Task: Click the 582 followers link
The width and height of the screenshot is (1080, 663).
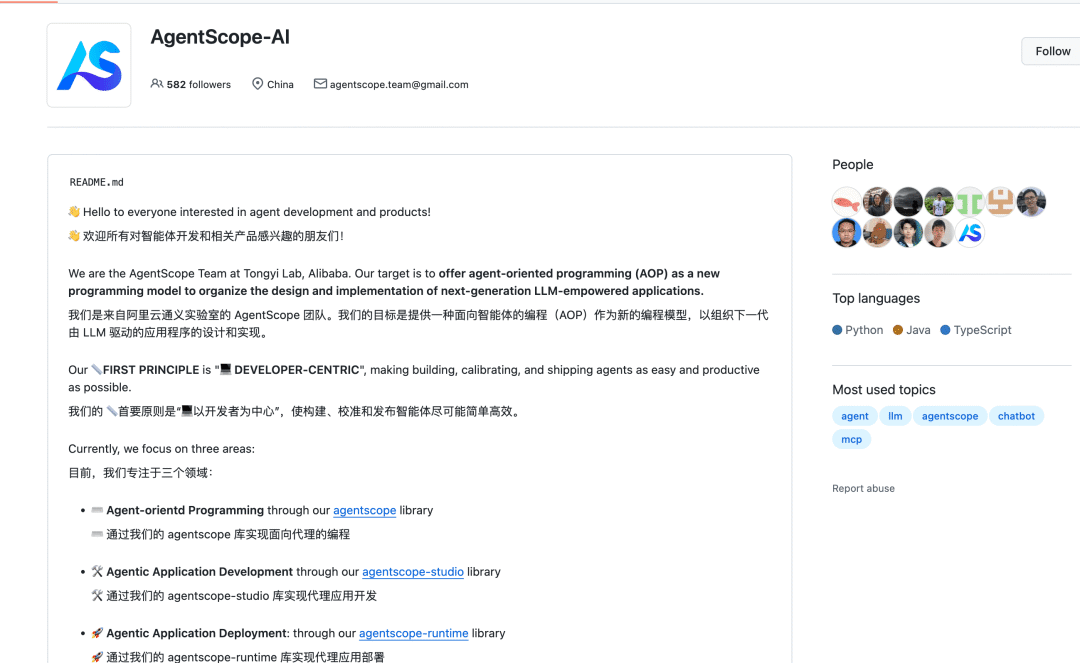Action: (x=198, y=84)
